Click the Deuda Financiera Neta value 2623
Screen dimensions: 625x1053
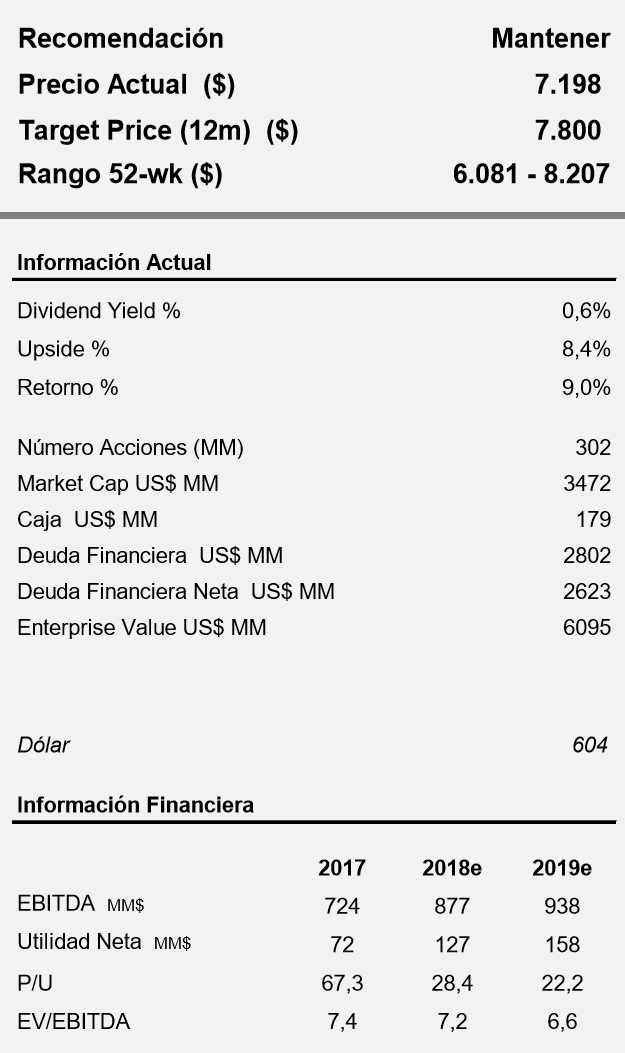point(587,592)
